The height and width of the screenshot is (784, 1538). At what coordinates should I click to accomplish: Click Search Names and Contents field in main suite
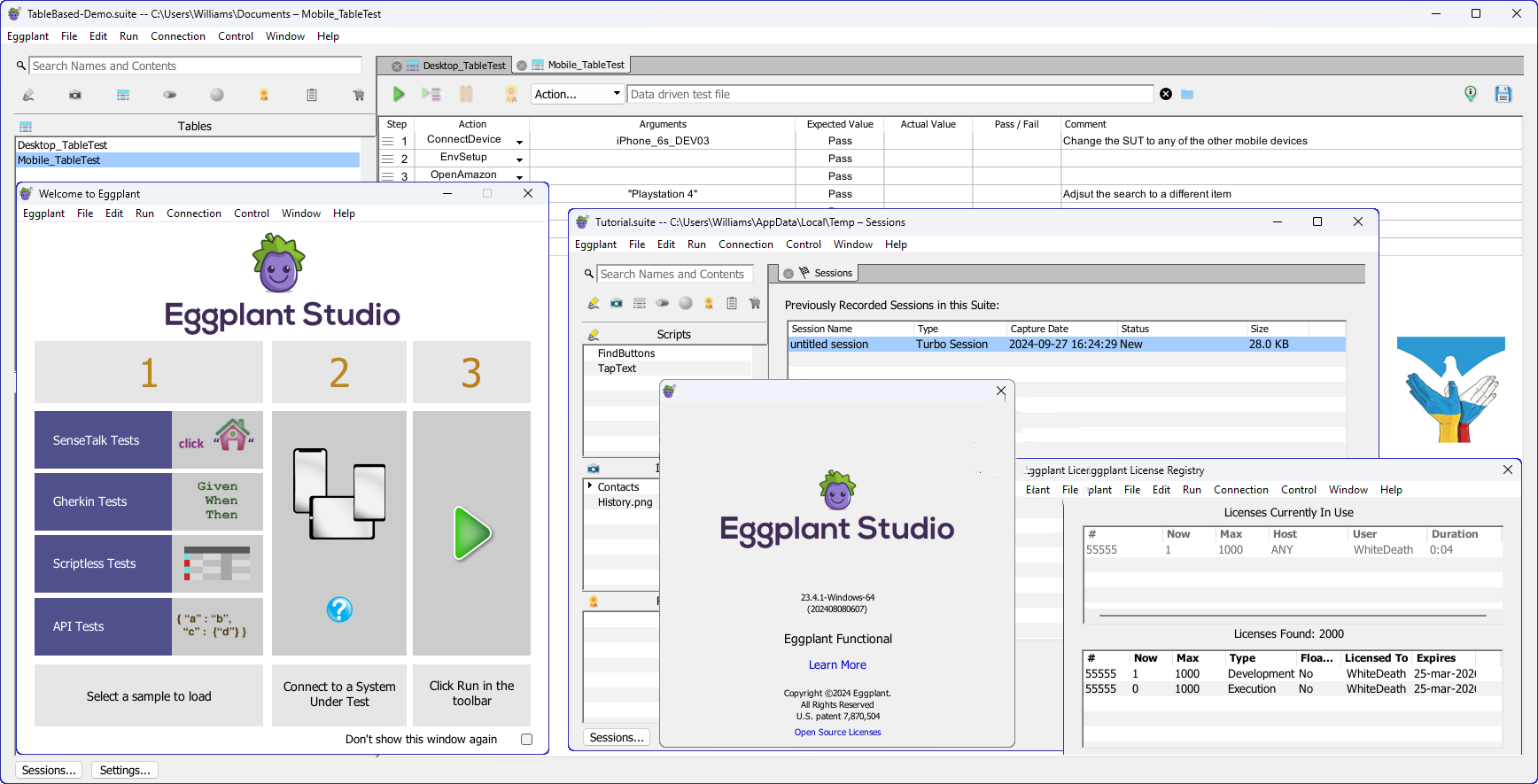pos(196,66)
